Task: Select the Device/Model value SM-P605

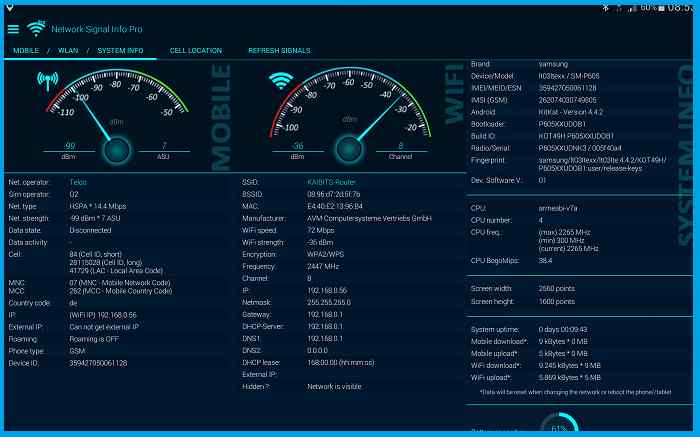Action: [x=569, y=76]
